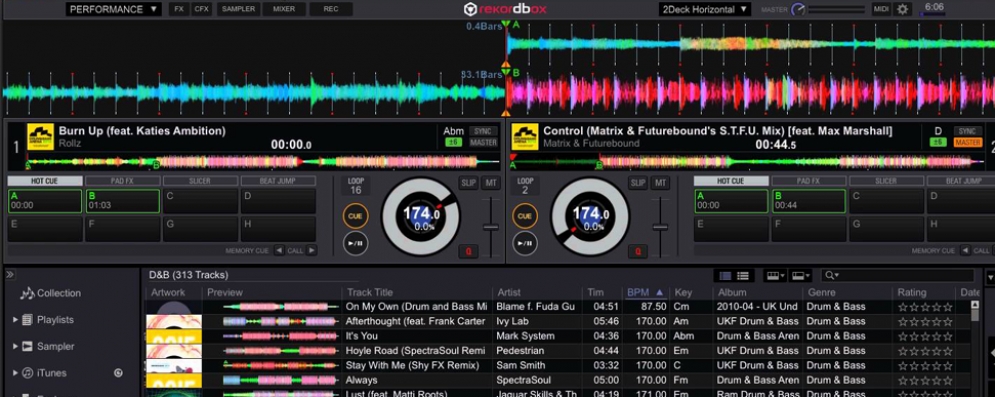Viewport: 995px width, 397px height.
Task: Trigger deck 2 hot cue B 00:44
Action: coord(808,201)
